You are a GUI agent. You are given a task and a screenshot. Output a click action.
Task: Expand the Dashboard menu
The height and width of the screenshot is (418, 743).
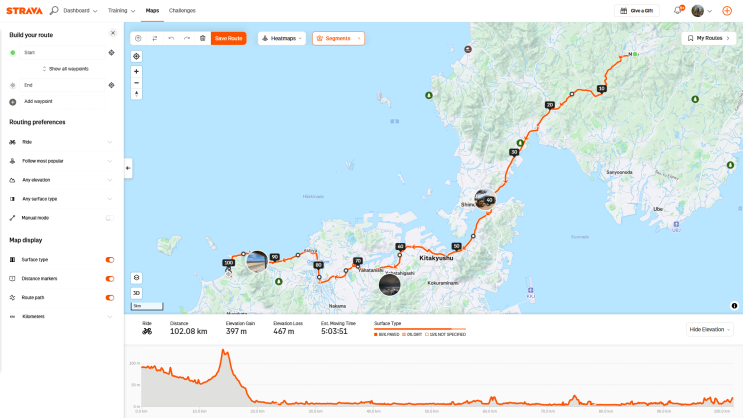pos(80,10)
